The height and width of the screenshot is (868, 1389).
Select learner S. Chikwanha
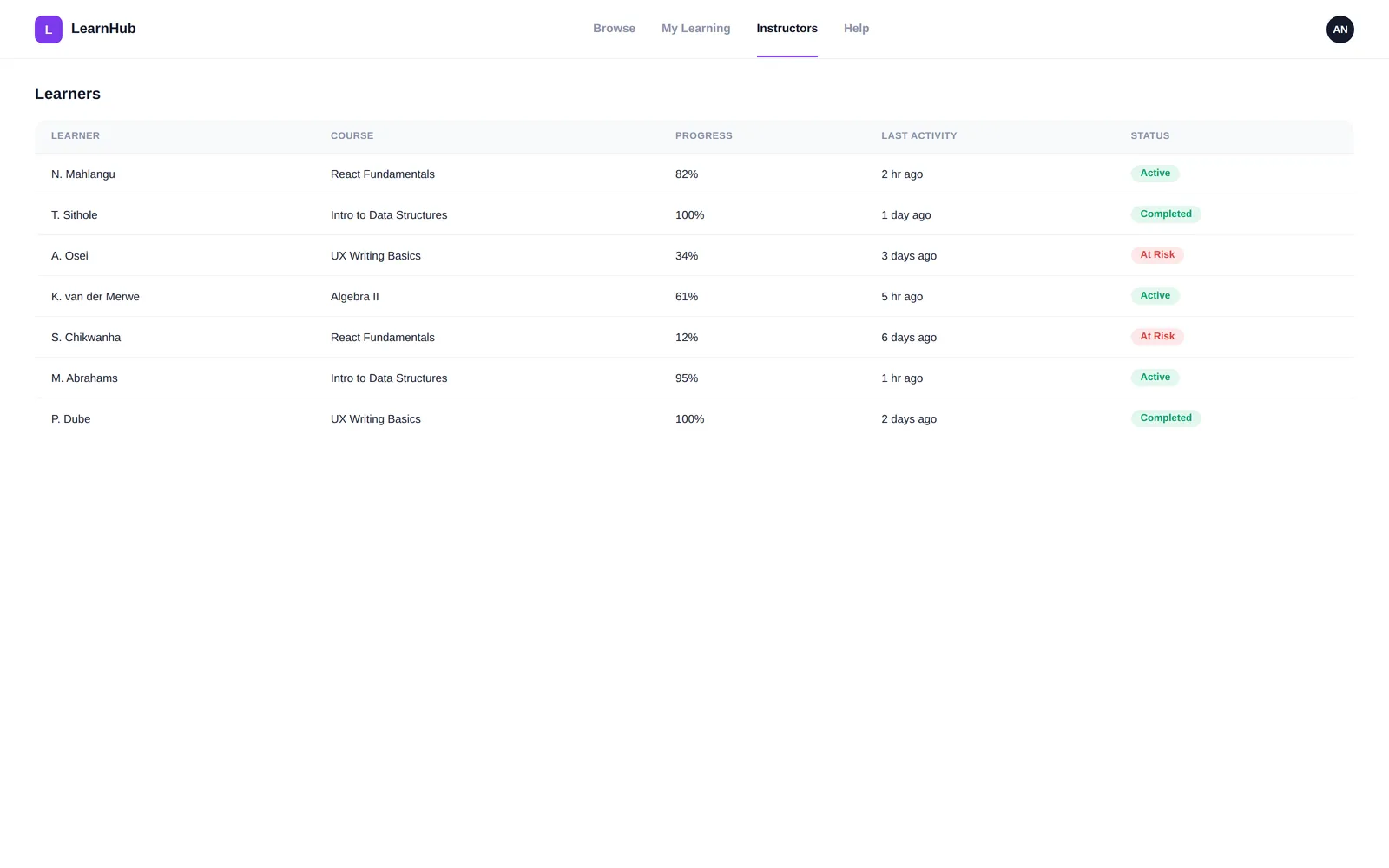click(x=86, y=338)
